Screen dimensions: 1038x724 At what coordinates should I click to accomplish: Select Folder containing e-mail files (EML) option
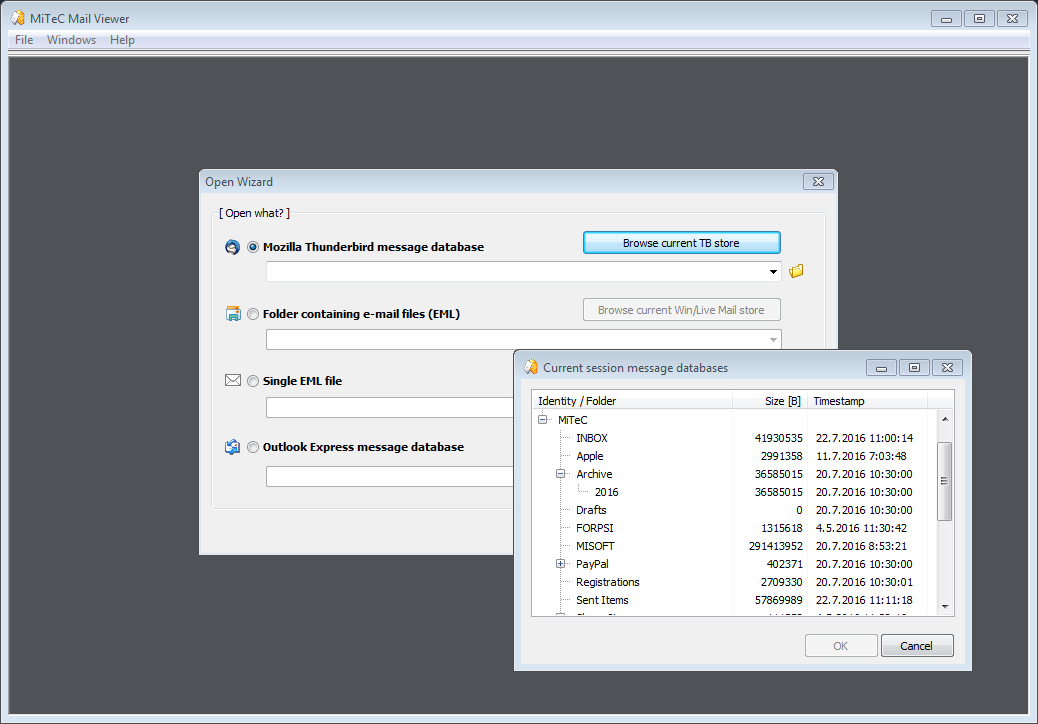point(253,314)
